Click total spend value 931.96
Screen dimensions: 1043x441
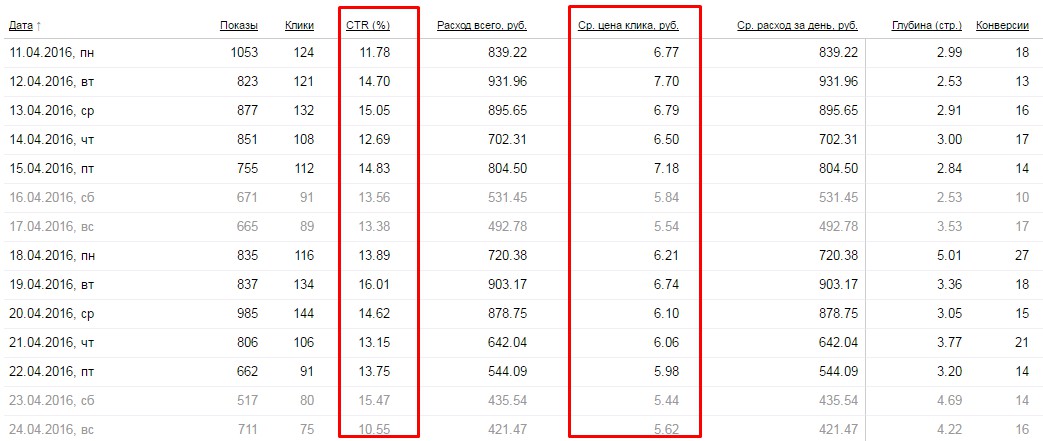pos(507,82)
